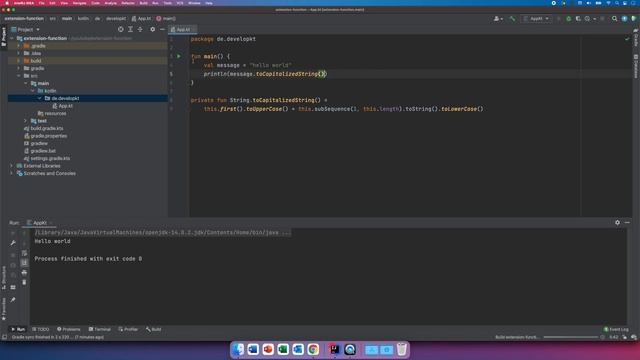
Task: Click the Locate/Select Opened File target icon
Action: click(120, 29)
